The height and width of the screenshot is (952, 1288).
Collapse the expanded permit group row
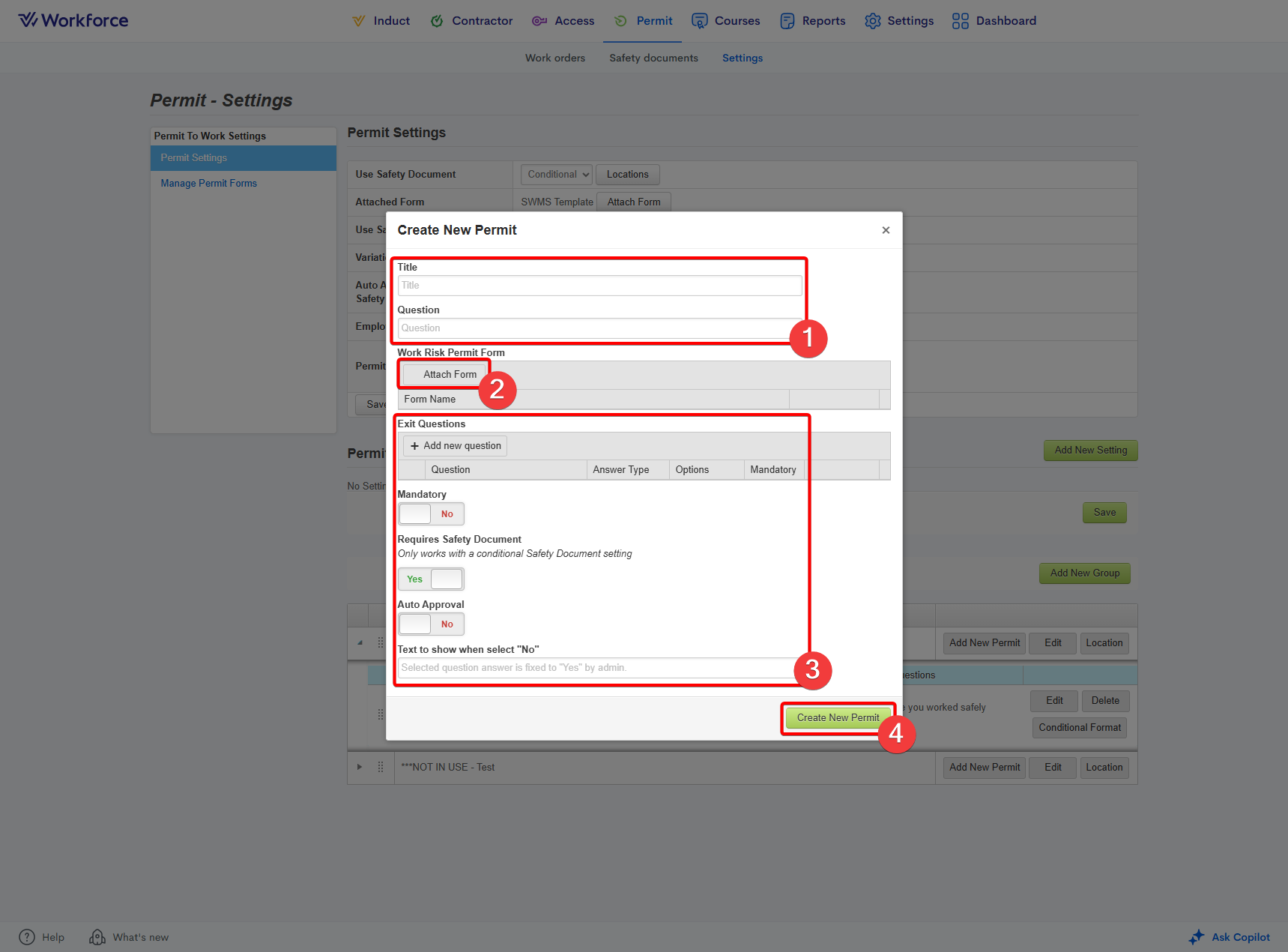(360, 642)
